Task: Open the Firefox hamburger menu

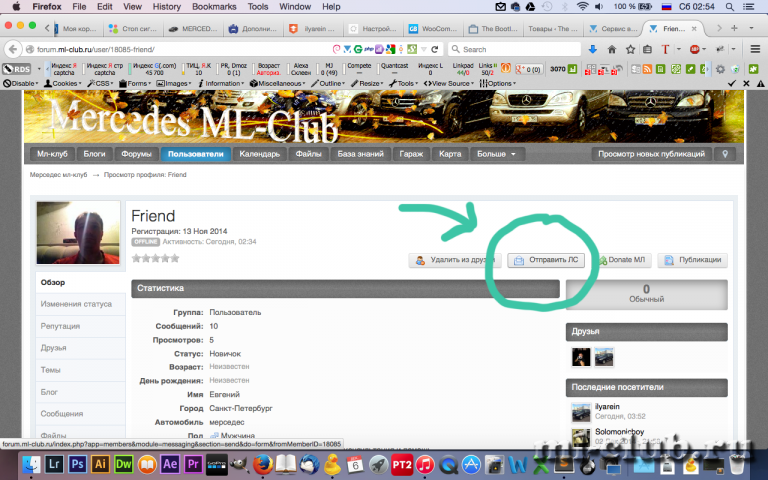Action: tap(755, 49)
